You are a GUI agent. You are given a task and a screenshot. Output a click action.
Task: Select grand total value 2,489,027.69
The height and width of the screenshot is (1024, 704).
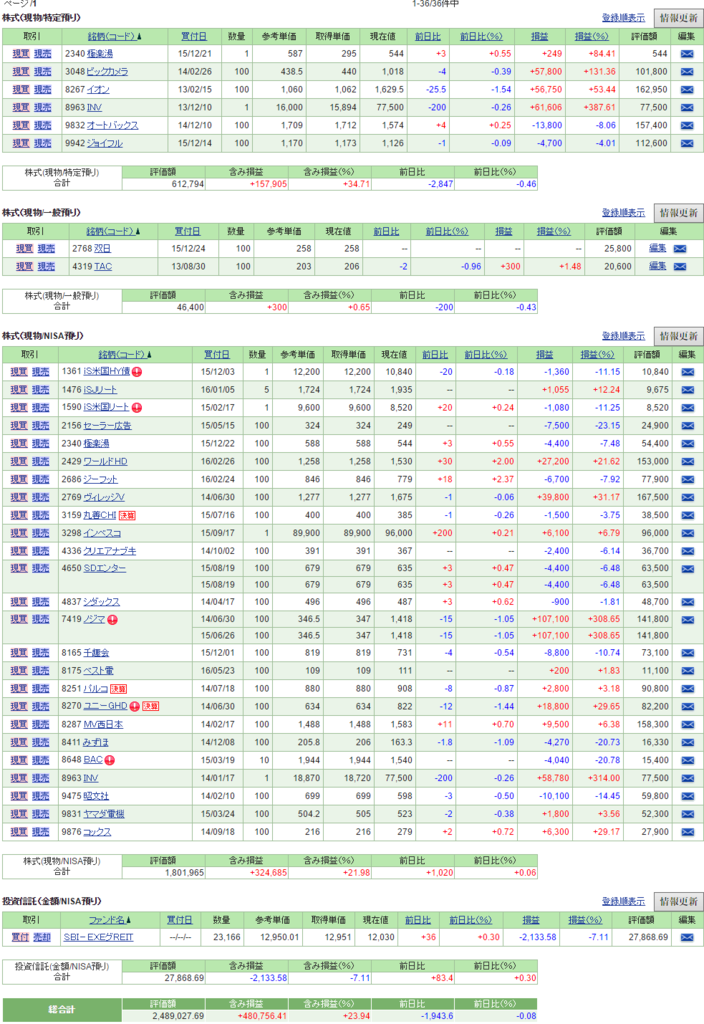(x=178, y=1016)
